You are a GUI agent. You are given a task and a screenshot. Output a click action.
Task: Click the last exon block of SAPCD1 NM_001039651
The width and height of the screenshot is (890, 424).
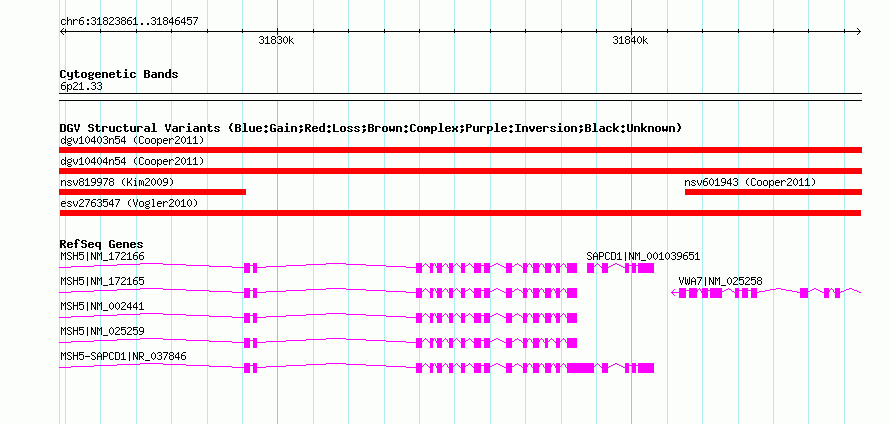[646, 268]
